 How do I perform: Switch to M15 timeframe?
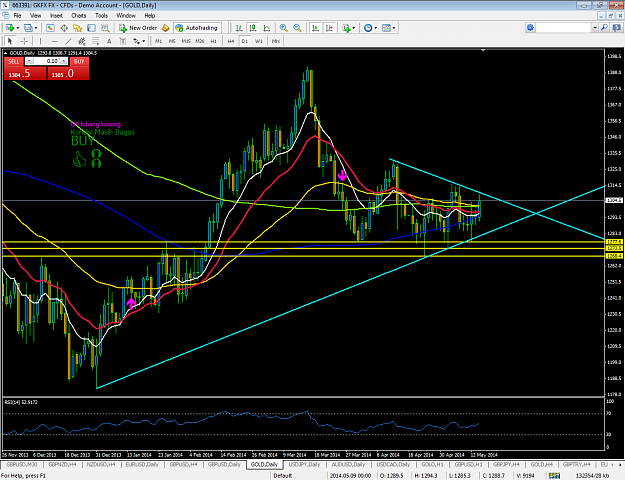pyautogui.click(x=186, y=41)
